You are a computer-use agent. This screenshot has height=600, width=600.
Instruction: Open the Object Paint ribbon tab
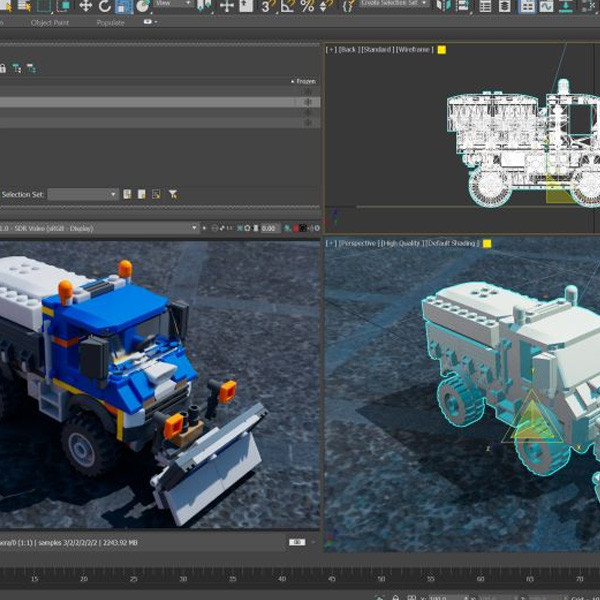pyautogui.click(x=50, y=23)
